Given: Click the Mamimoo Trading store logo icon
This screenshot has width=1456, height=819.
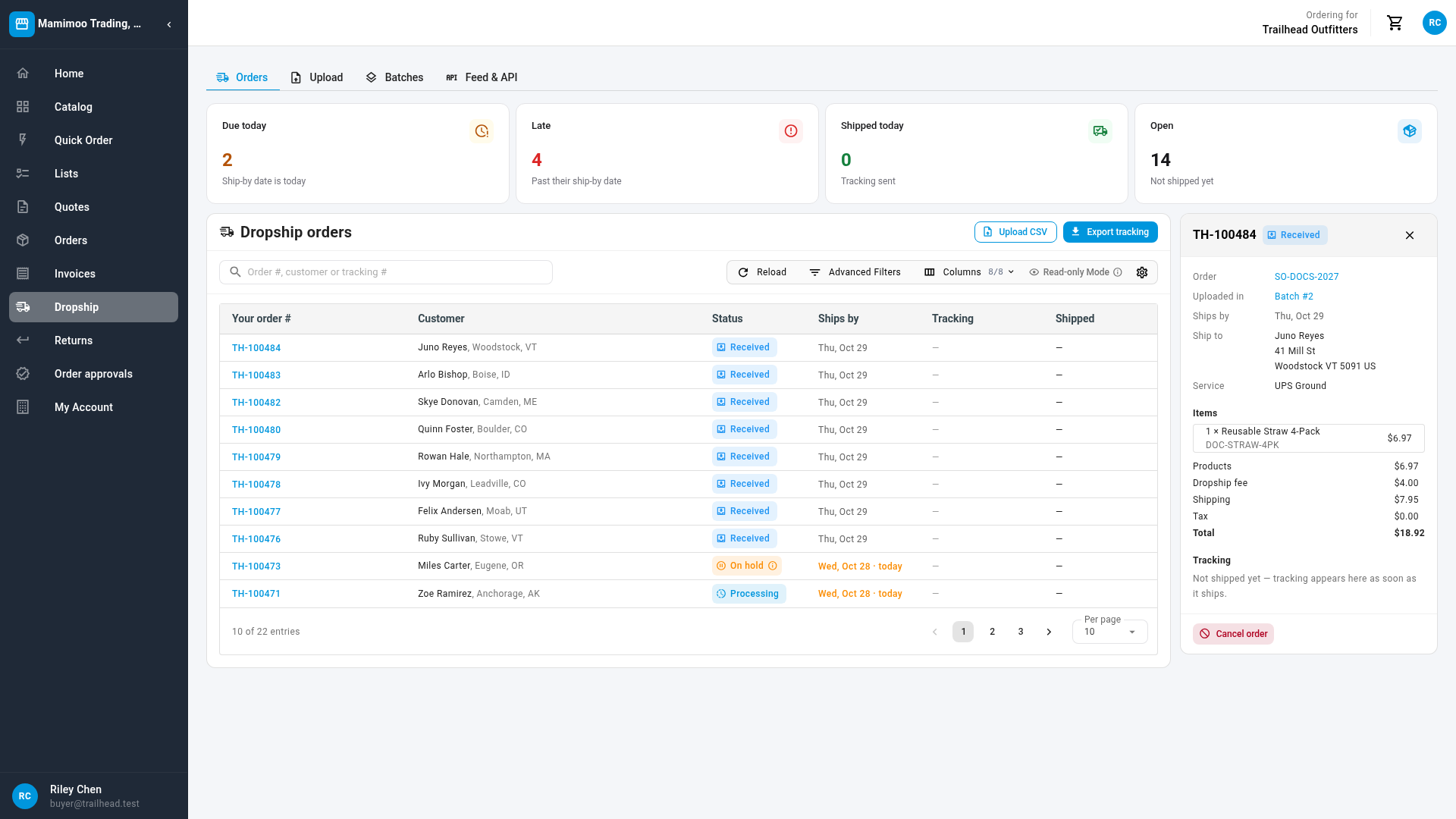Looking at the screenshot, I should click(22, 24).
